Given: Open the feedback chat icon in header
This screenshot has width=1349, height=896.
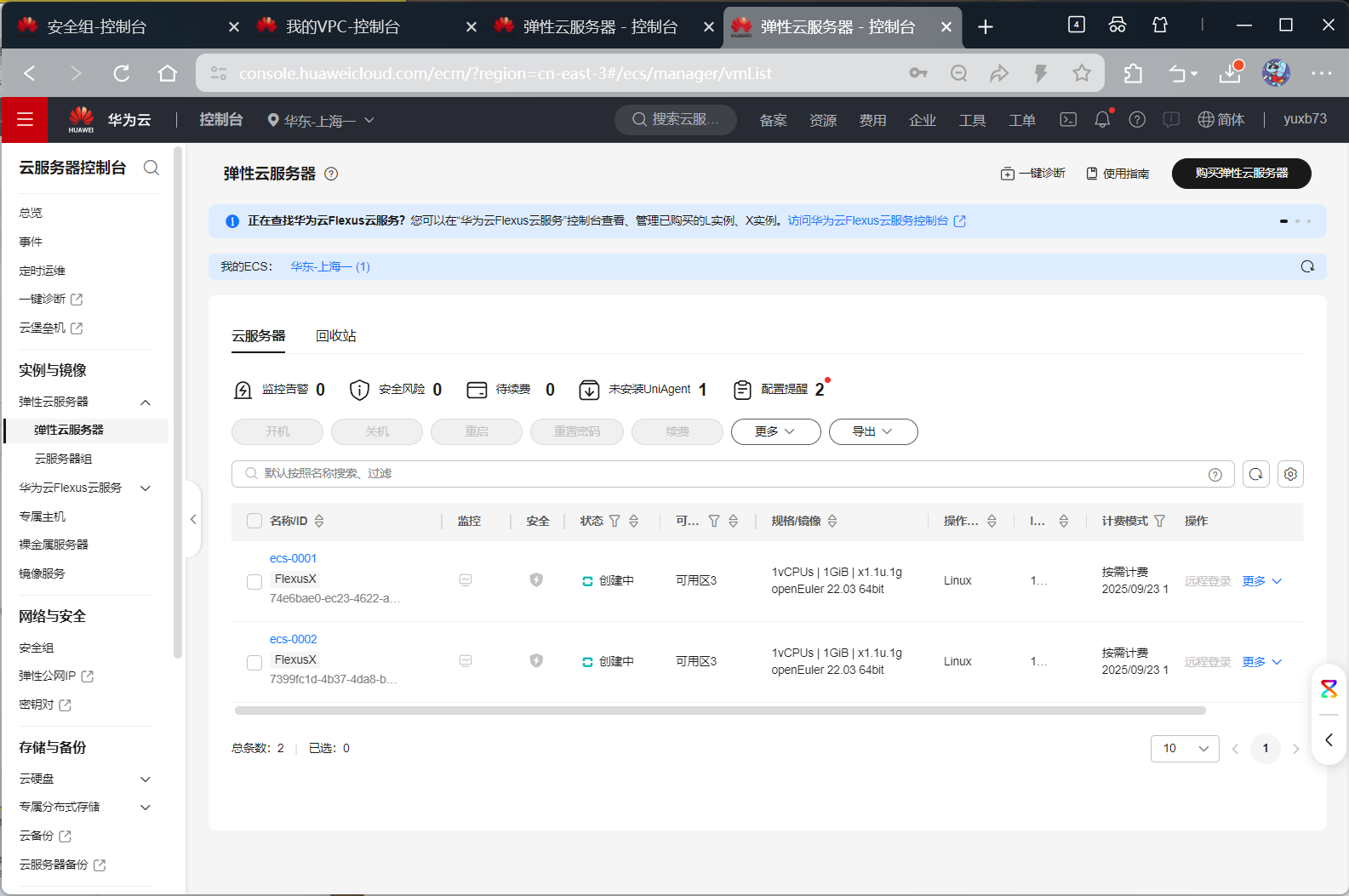Looking at the screenshot, I should 1171,120.
